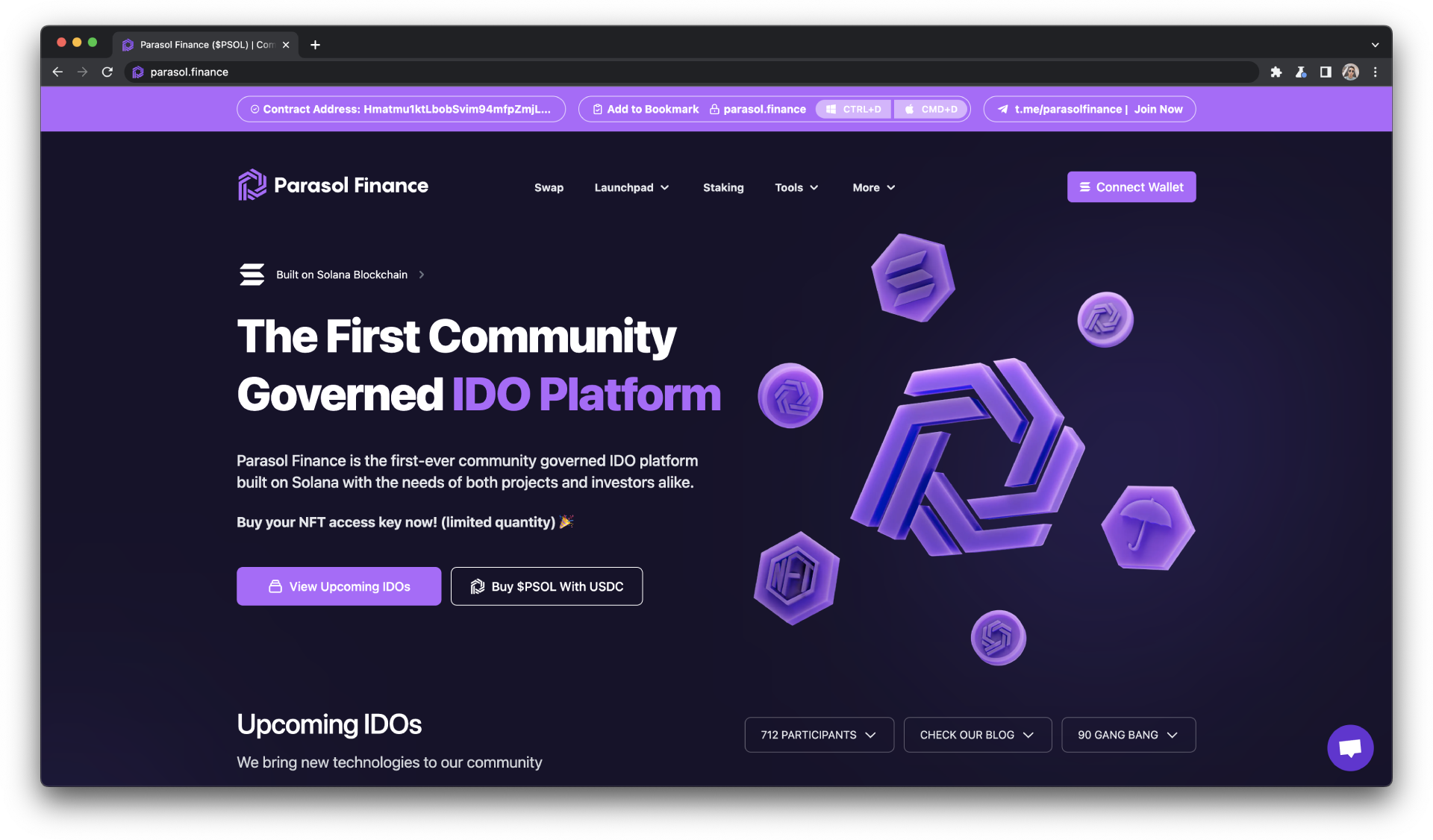Click the Apple CMD+D shortcut badge
The height and width of the screenshot is (840, 1433).
tap(931, 109)
